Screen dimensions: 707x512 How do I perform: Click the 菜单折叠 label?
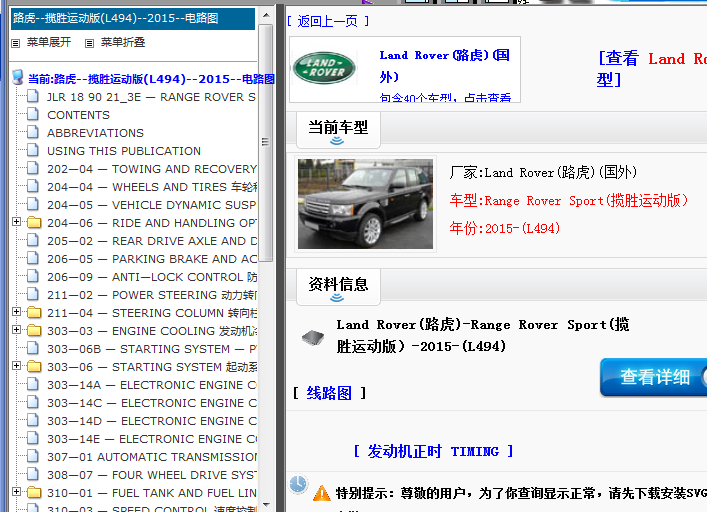pos(123,42)
